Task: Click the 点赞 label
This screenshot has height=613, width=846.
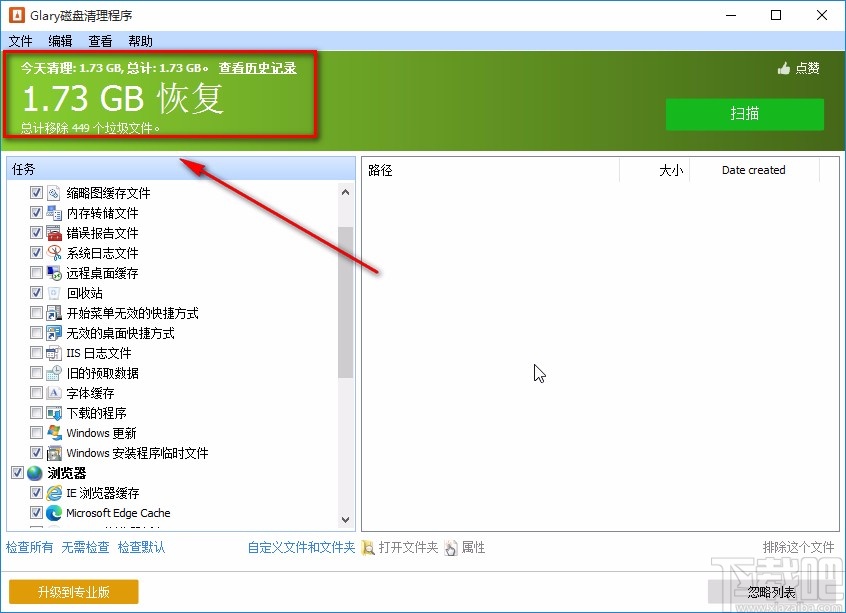Action: point(807,68)
